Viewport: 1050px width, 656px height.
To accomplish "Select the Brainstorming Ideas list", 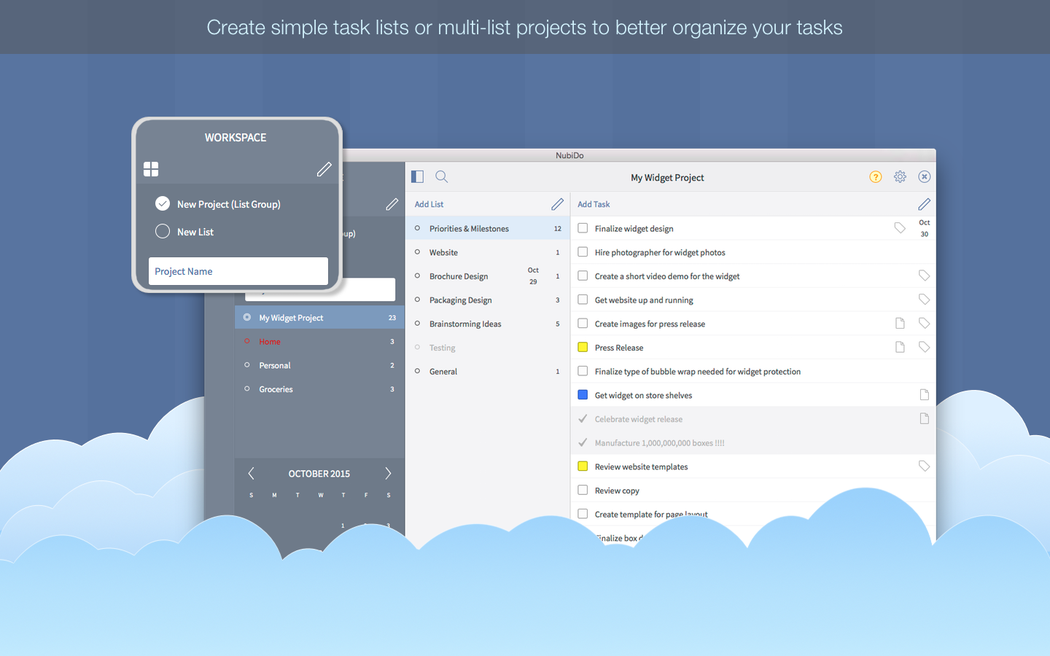I will [x=465, y=324].
